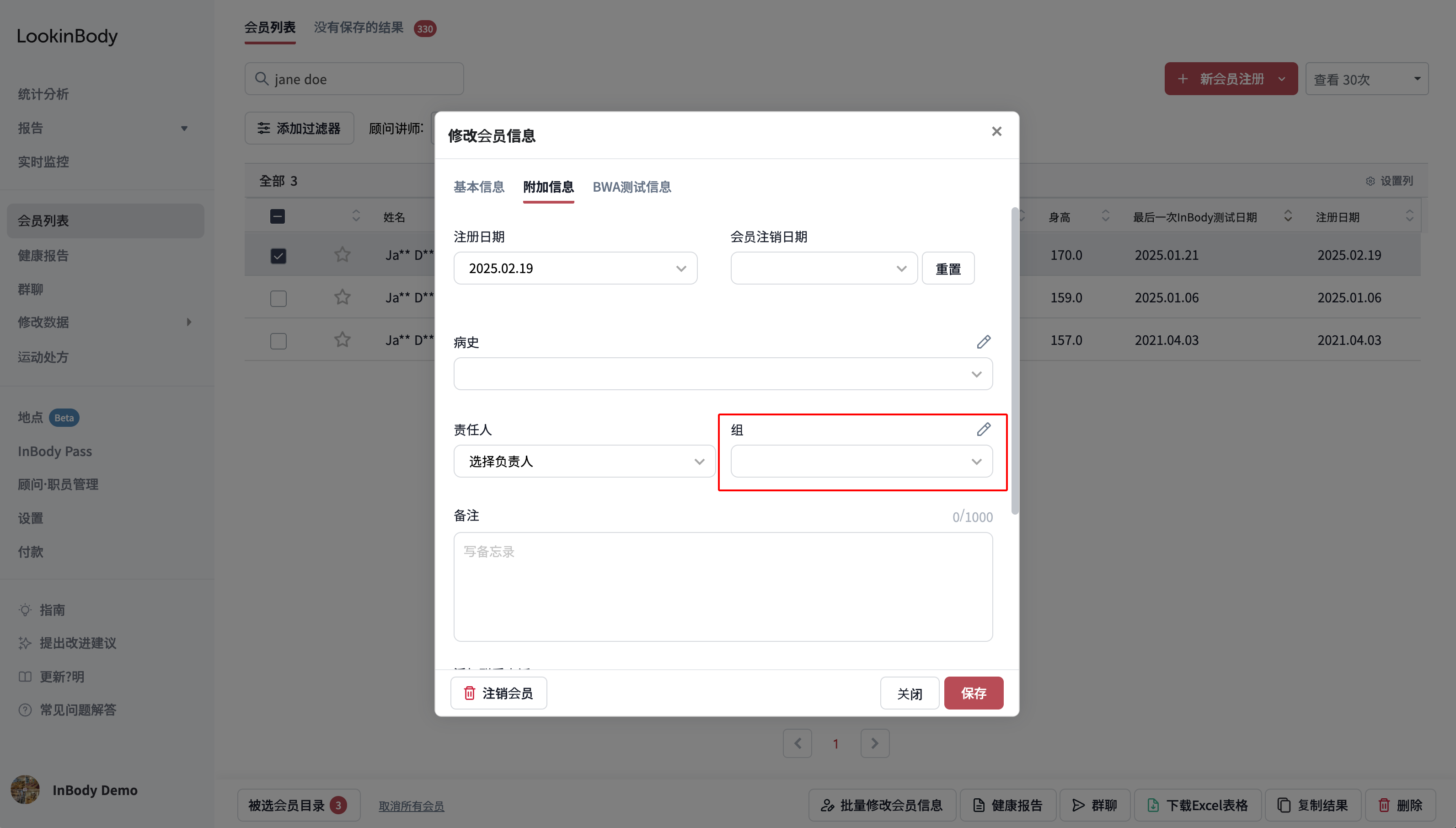The height and width of the screenshot is (828, 1456).
Task: Uncheck the first member row checkbox
Action: tap(278, 255)
